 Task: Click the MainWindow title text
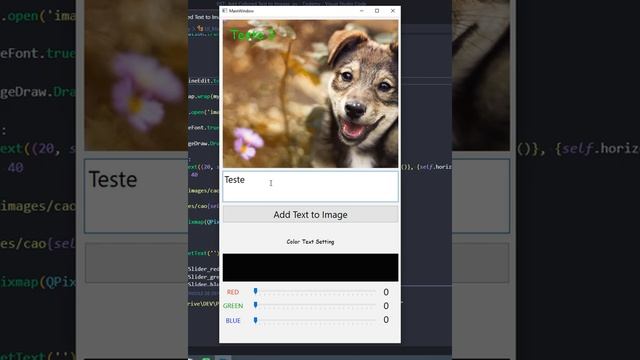241,11
